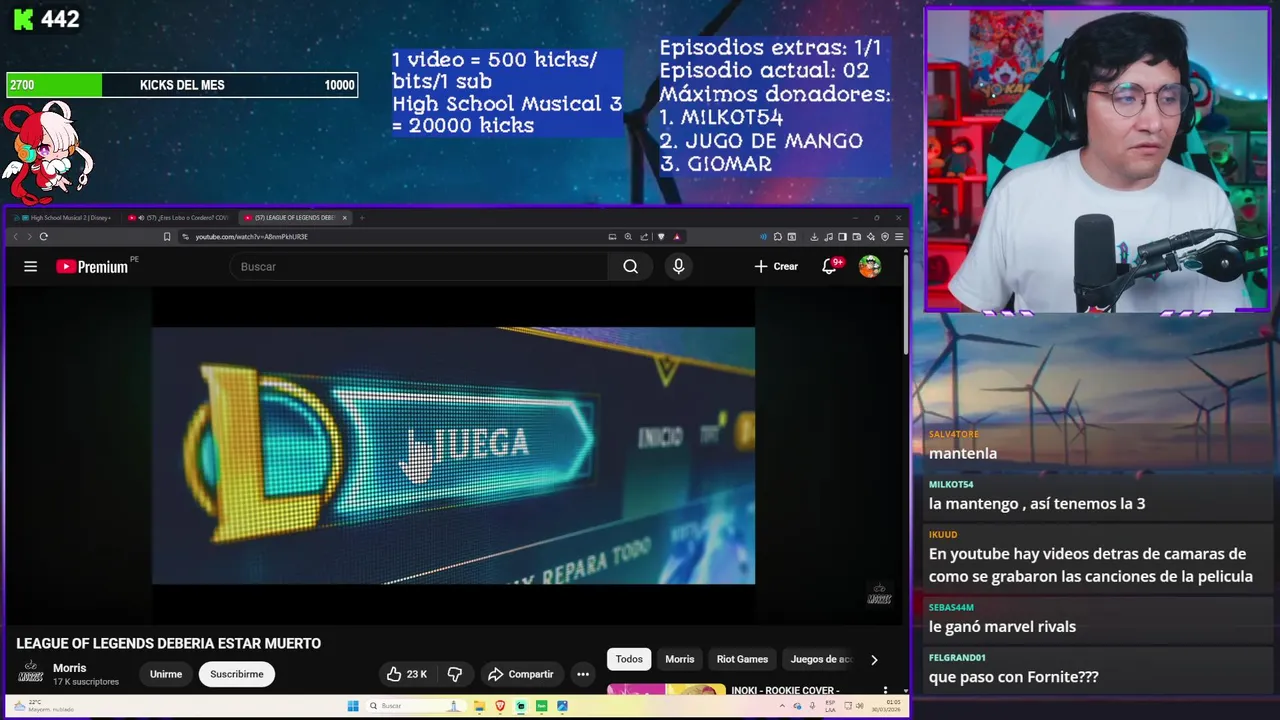Image resolution: width=1280 pixels, height=720 pixels.
Task: Click chat username IKUUD
Action: point(943,535)
